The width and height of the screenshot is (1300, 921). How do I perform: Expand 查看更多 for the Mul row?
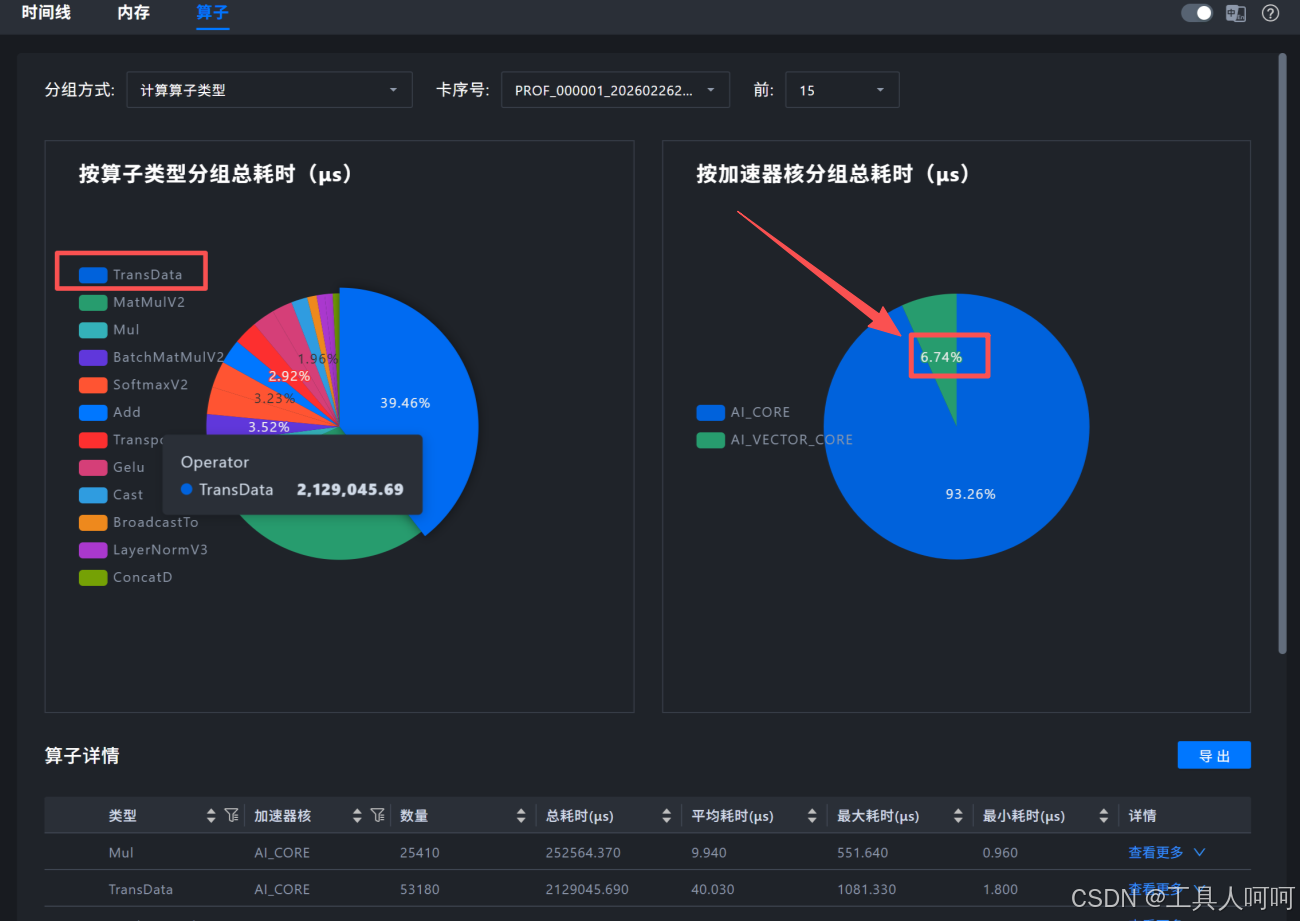[x=1167, y=853]
